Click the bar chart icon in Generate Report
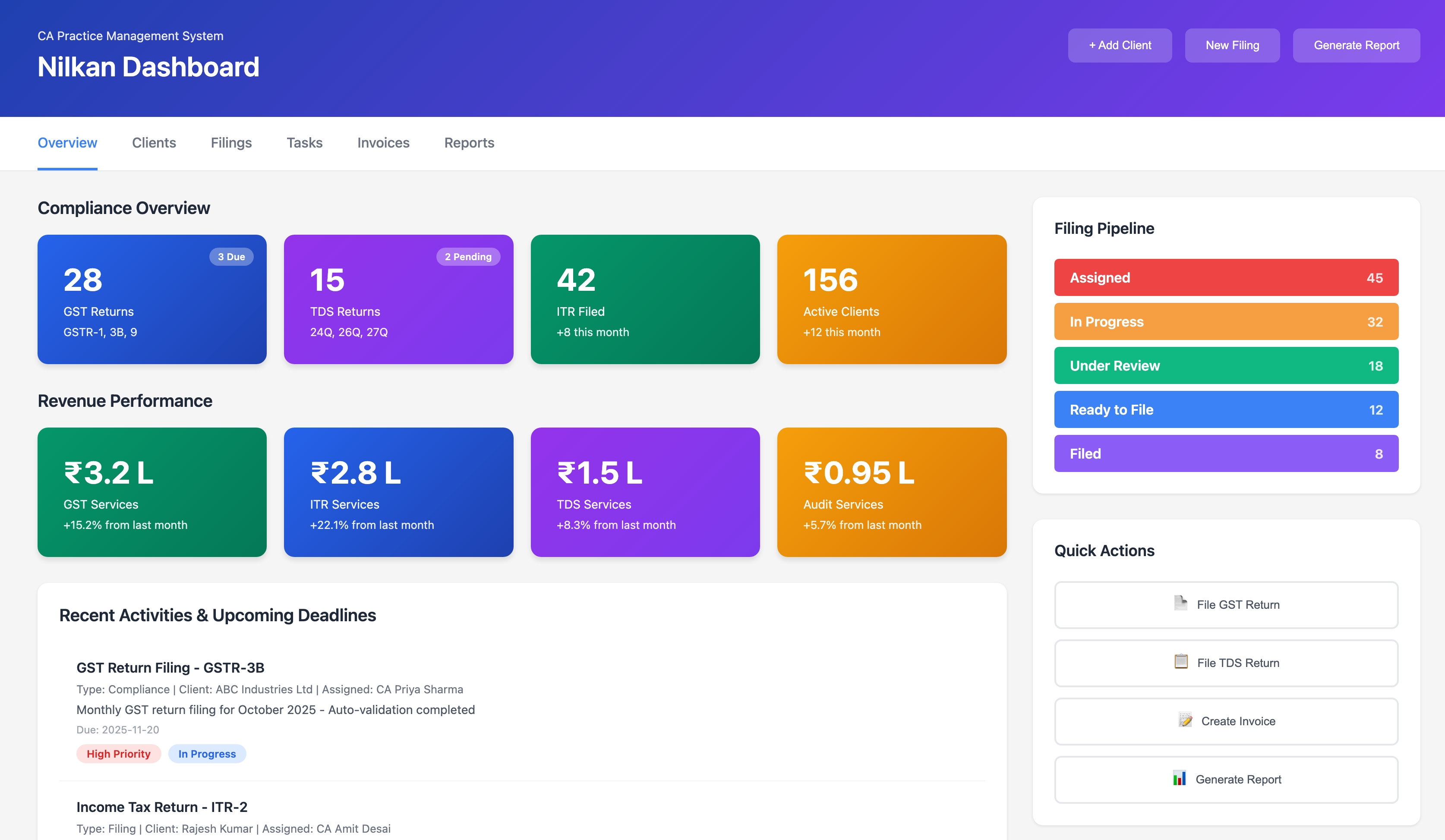Screen dimensions: 1445x840 pos(1179,778)
